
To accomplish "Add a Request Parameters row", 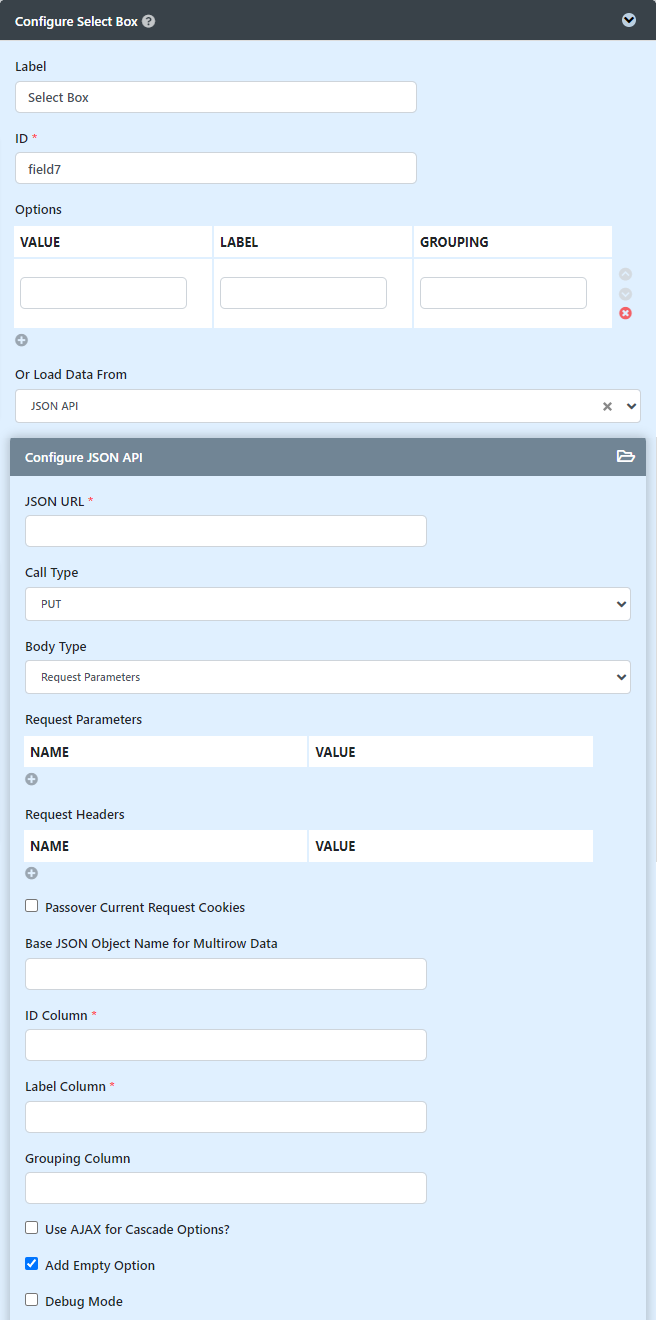I will coord(32,779).
